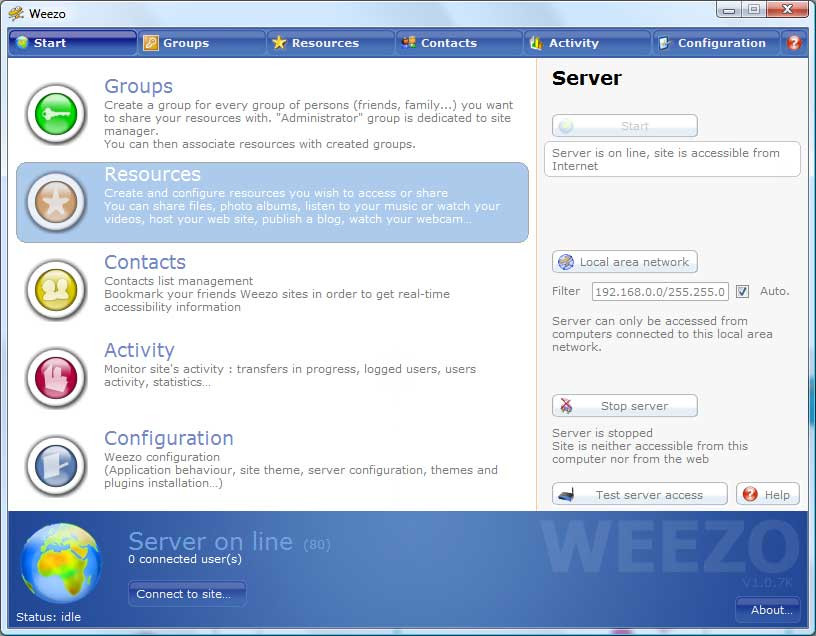Click the green key Groups icon
Screen dimensions: 816x636
point(56,113)
